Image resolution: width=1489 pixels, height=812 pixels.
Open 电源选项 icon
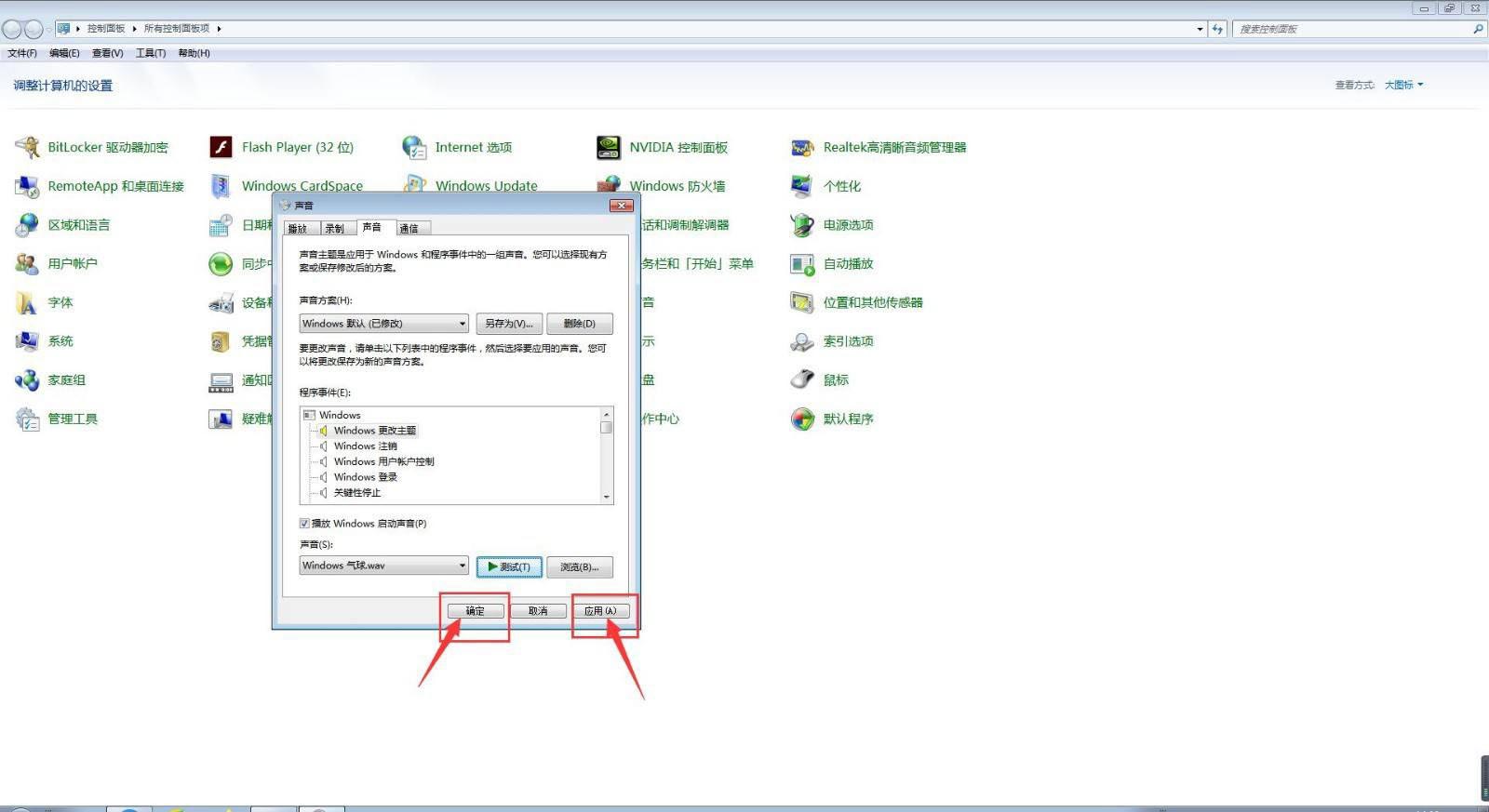802,225
